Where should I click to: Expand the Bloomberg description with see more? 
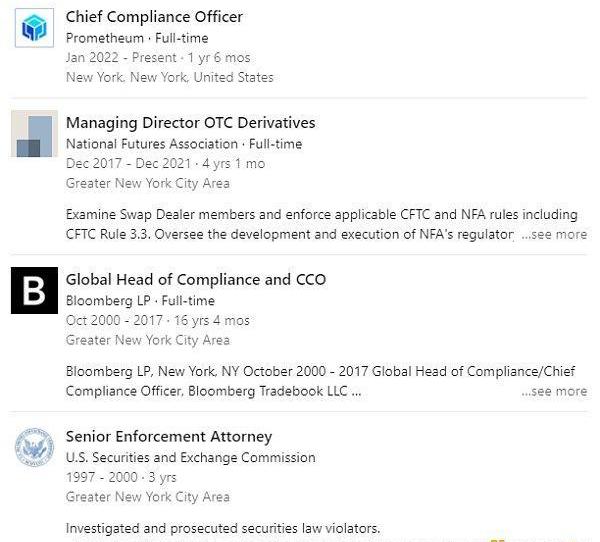555,391
